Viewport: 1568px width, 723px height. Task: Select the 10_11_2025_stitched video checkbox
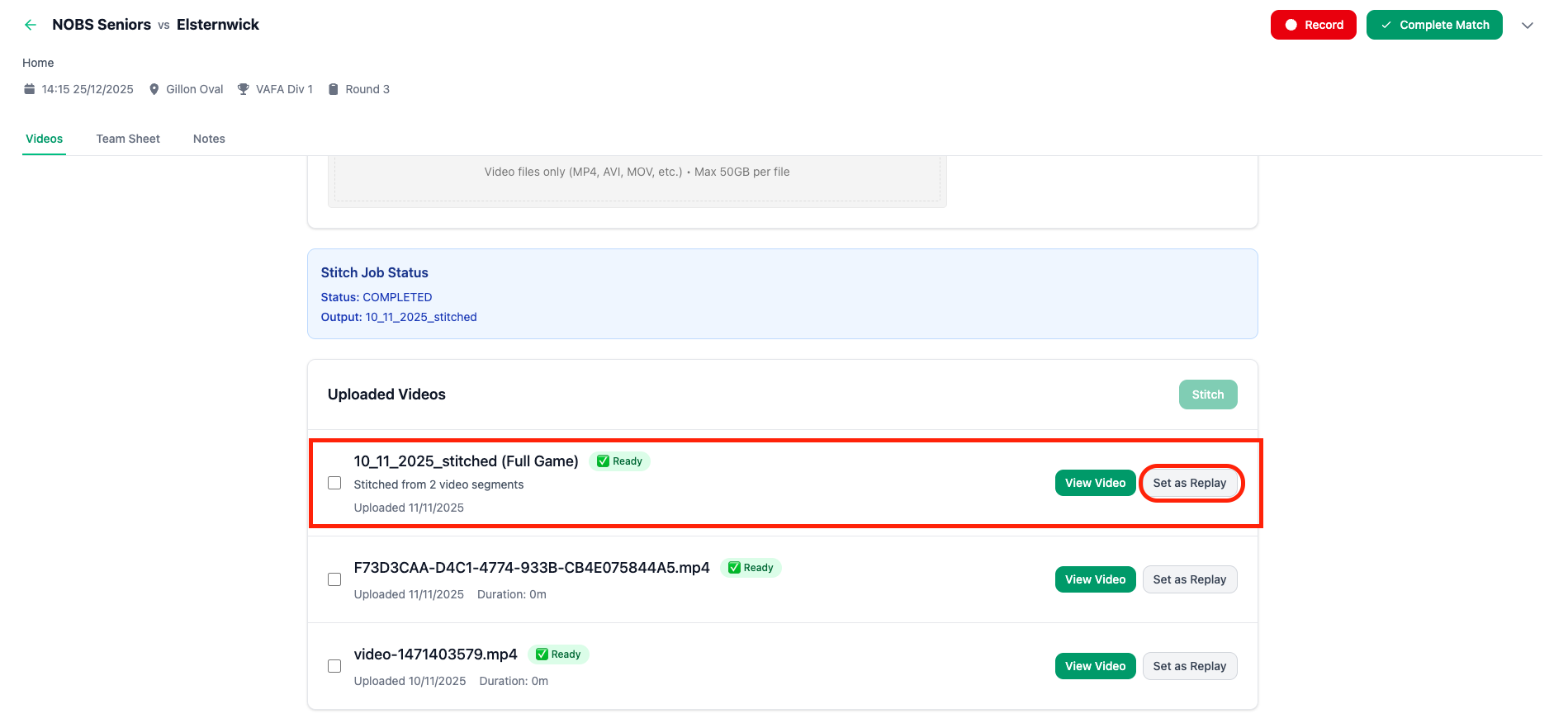pyautogui.click(x=334, y=483)
